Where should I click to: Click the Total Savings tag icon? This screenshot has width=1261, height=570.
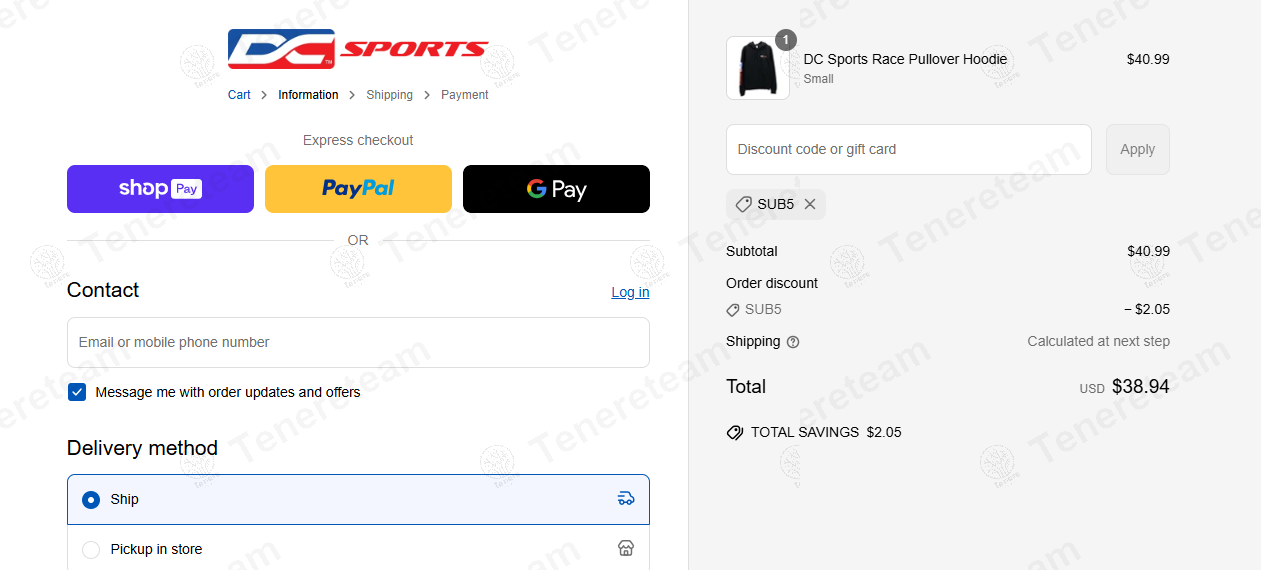coord(735,433)
